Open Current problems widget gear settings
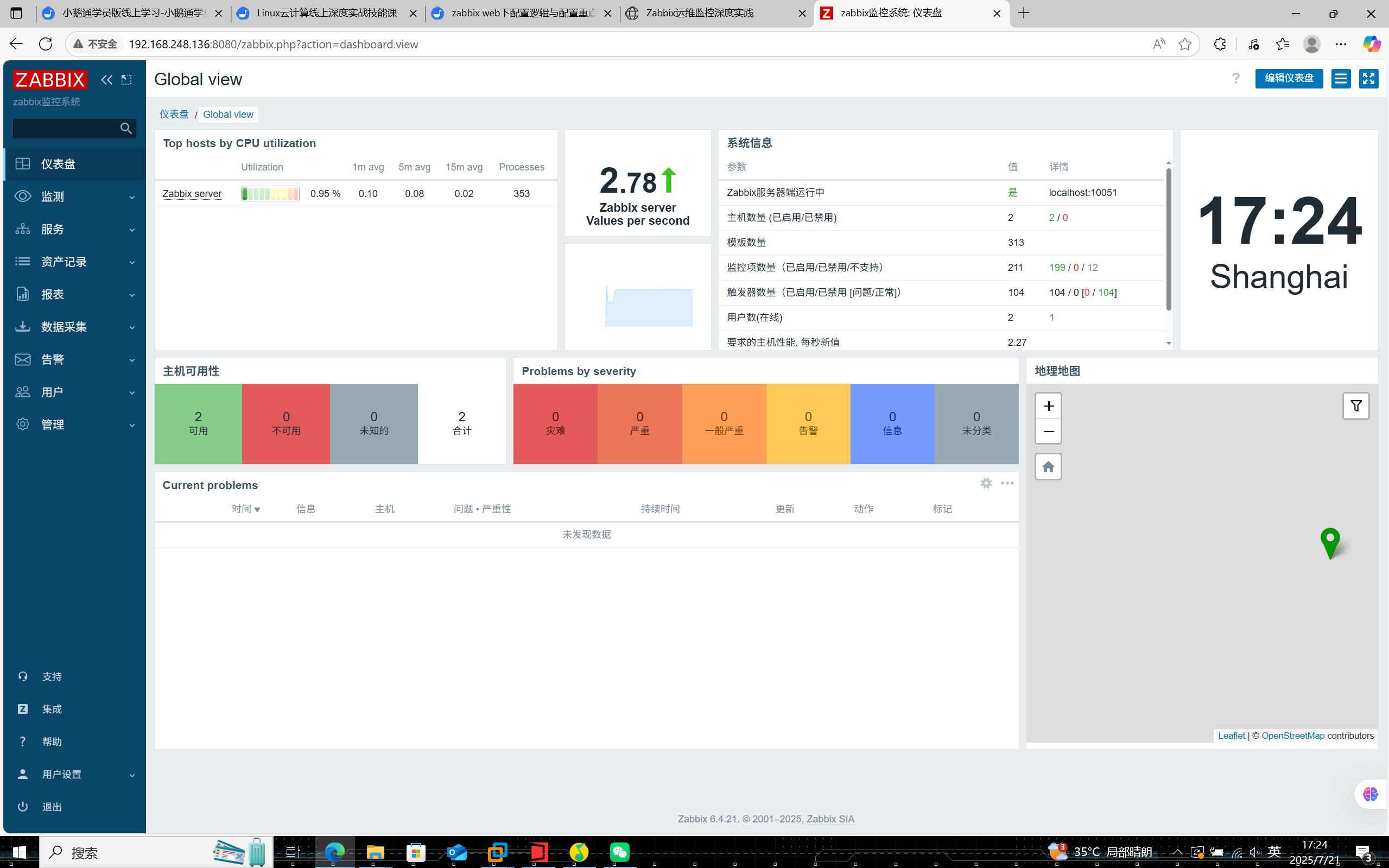 tap(986, 483)
